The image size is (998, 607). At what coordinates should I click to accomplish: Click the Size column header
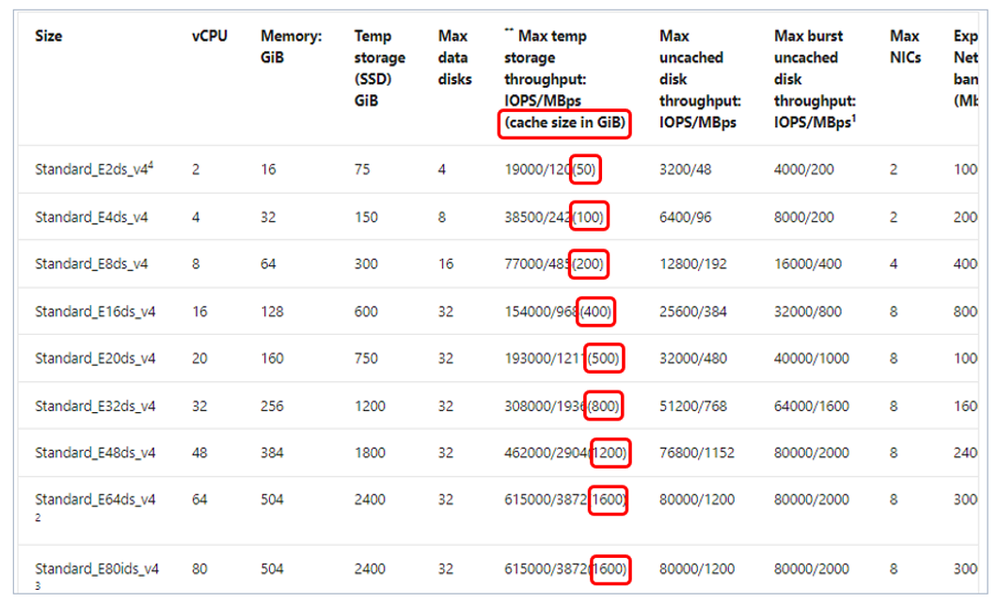[48, 36]
